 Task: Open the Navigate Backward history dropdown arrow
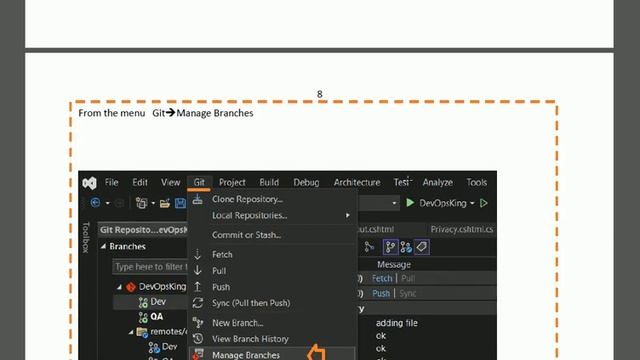click(x=107, y=203)
